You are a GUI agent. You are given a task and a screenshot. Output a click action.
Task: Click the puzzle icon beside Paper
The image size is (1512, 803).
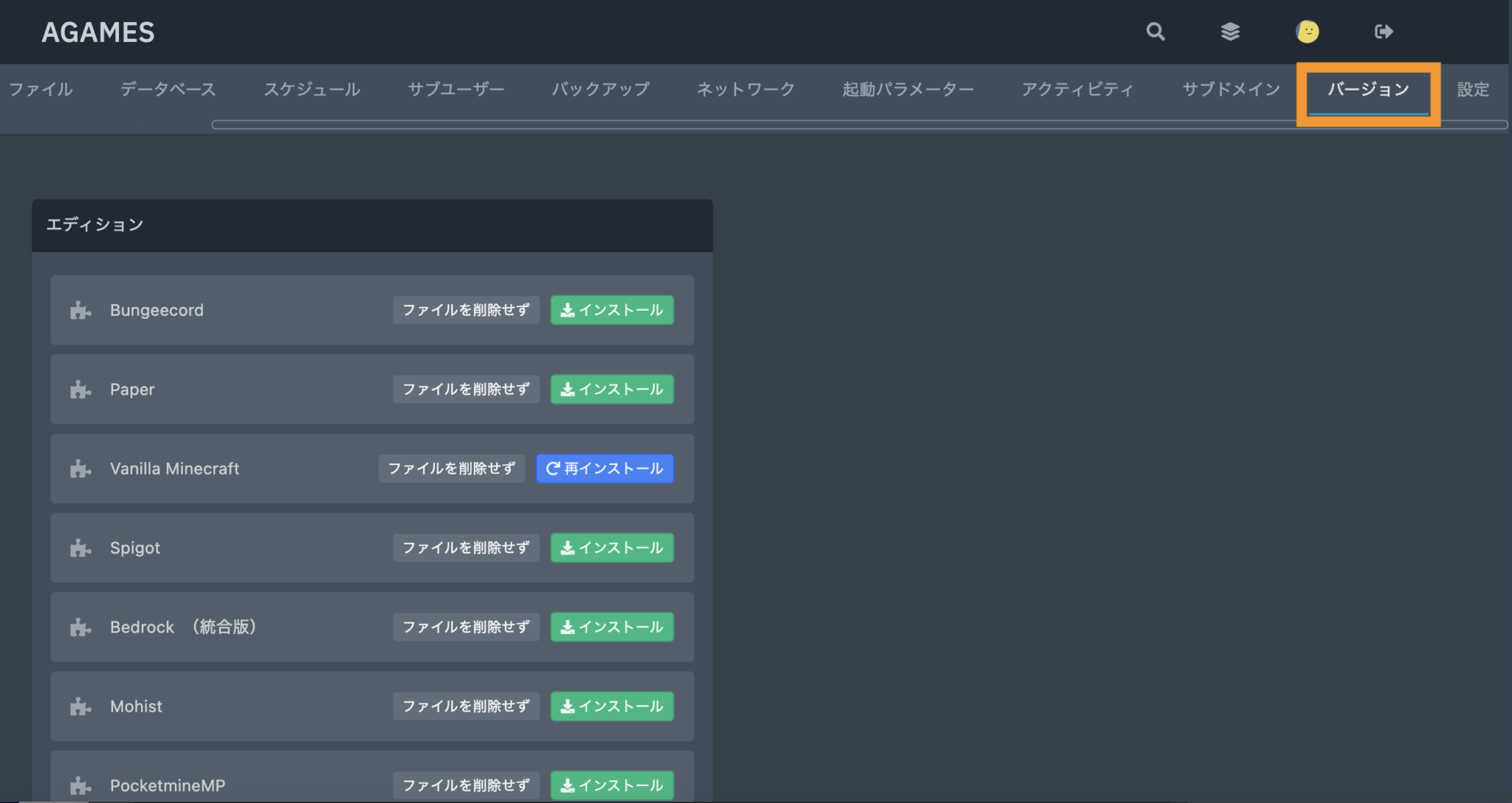[x=80, y=389]
